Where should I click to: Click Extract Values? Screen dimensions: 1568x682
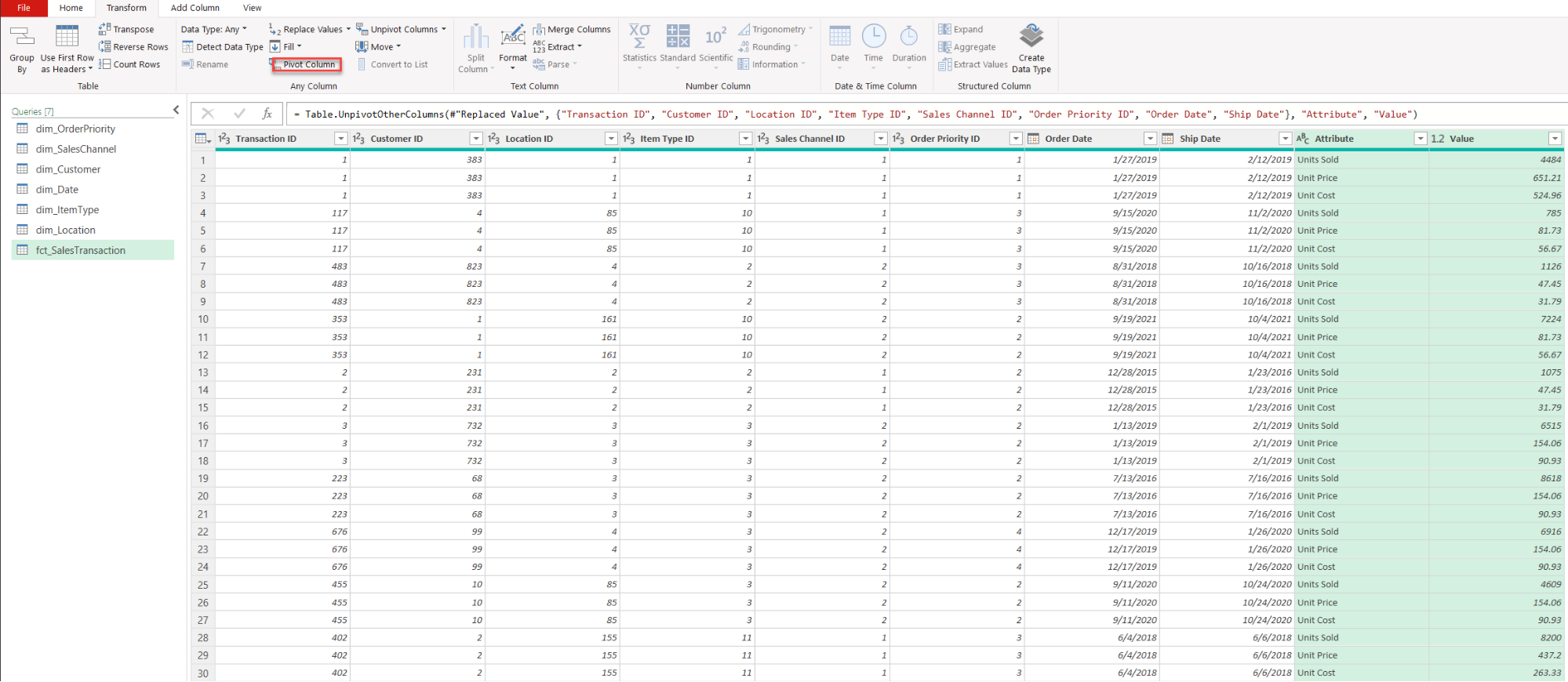click(973, 64)
